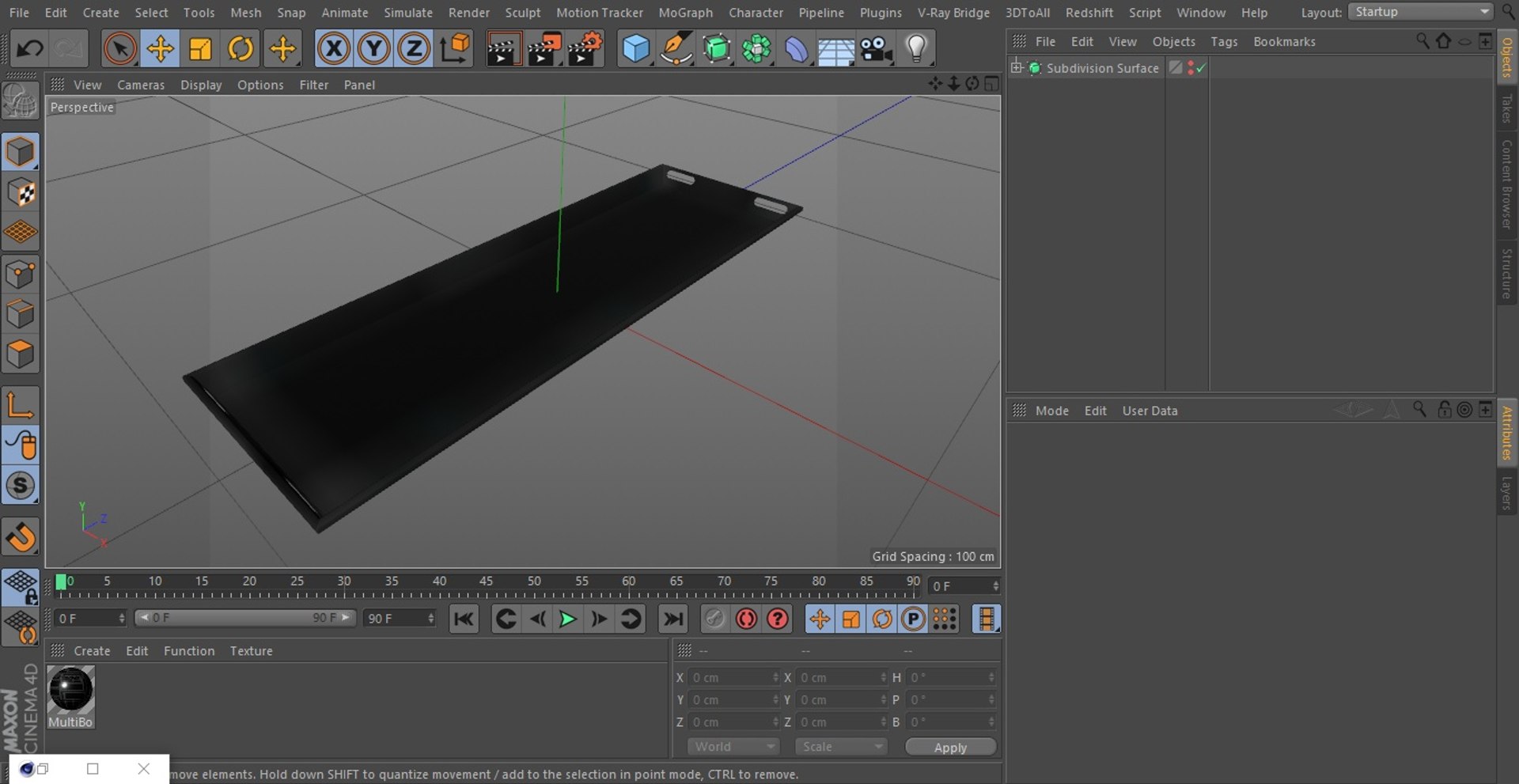The image size is (1519, 784).
Task: Select the Scale tool icon
Action: tap(200, 49)
